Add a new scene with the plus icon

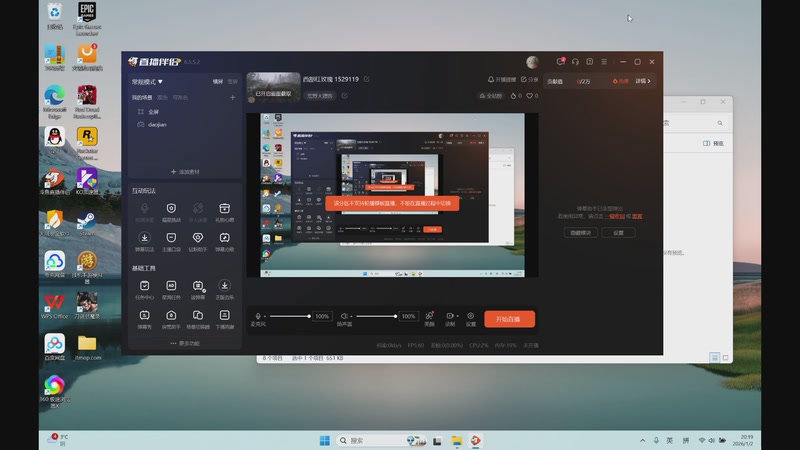[233, 97]
